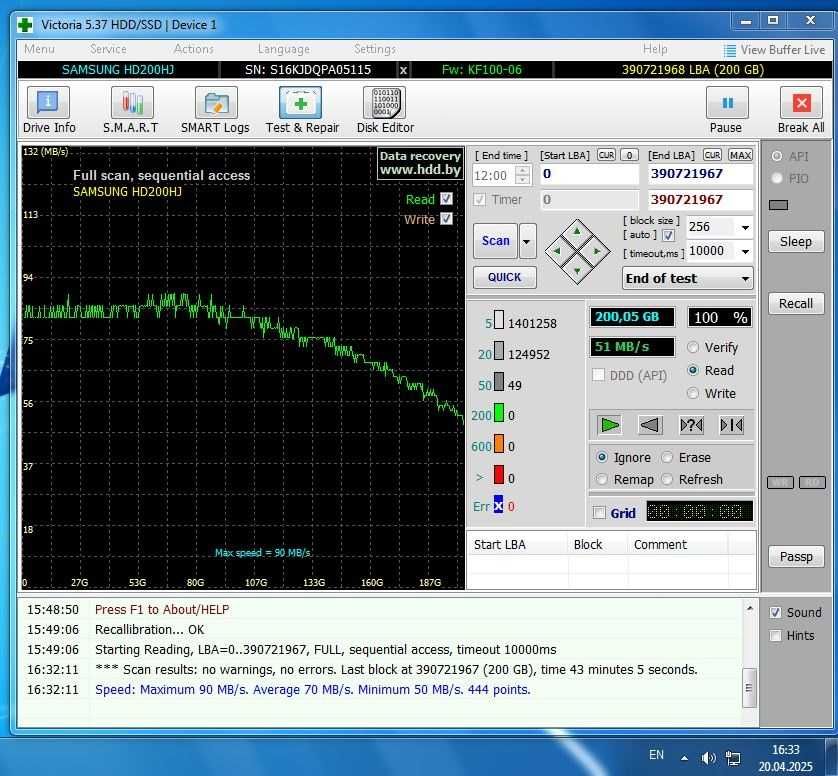This screenshot has height=776, width=838.
Task: Click the rewind back arrow button
Action: click(650, 425)
